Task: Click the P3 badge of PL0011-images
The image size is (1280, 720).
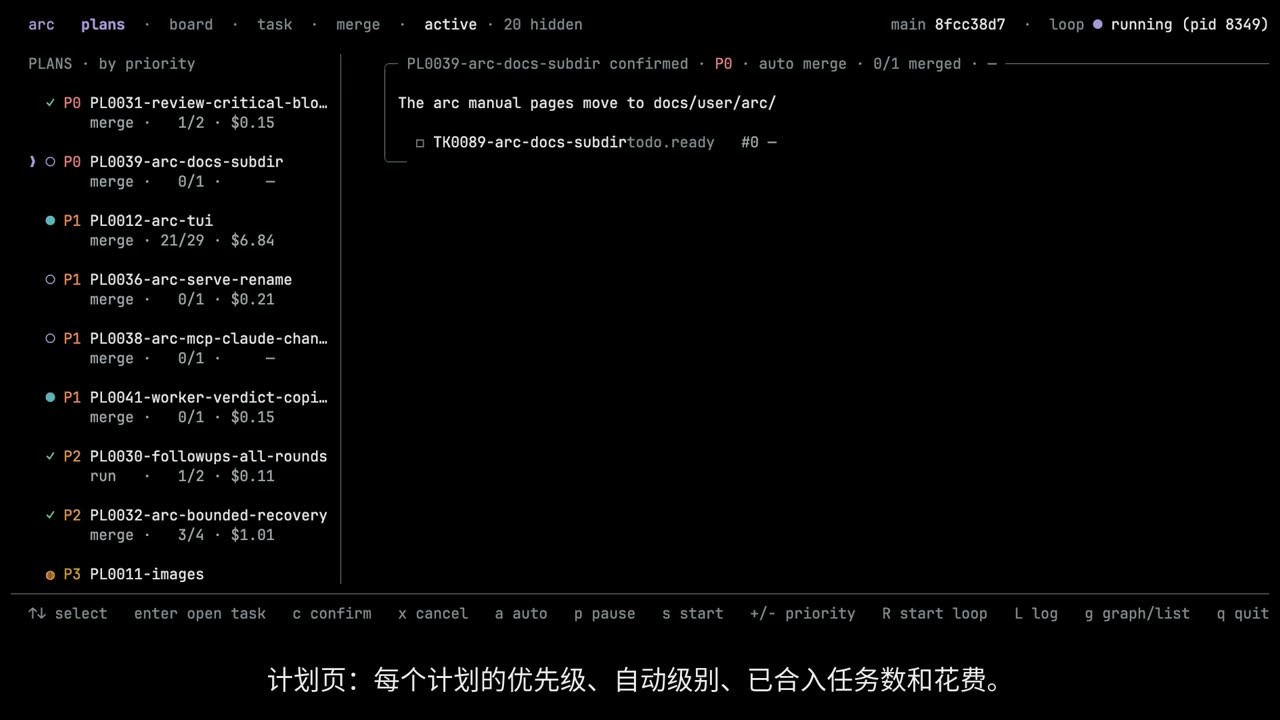Action: (72, 575)
